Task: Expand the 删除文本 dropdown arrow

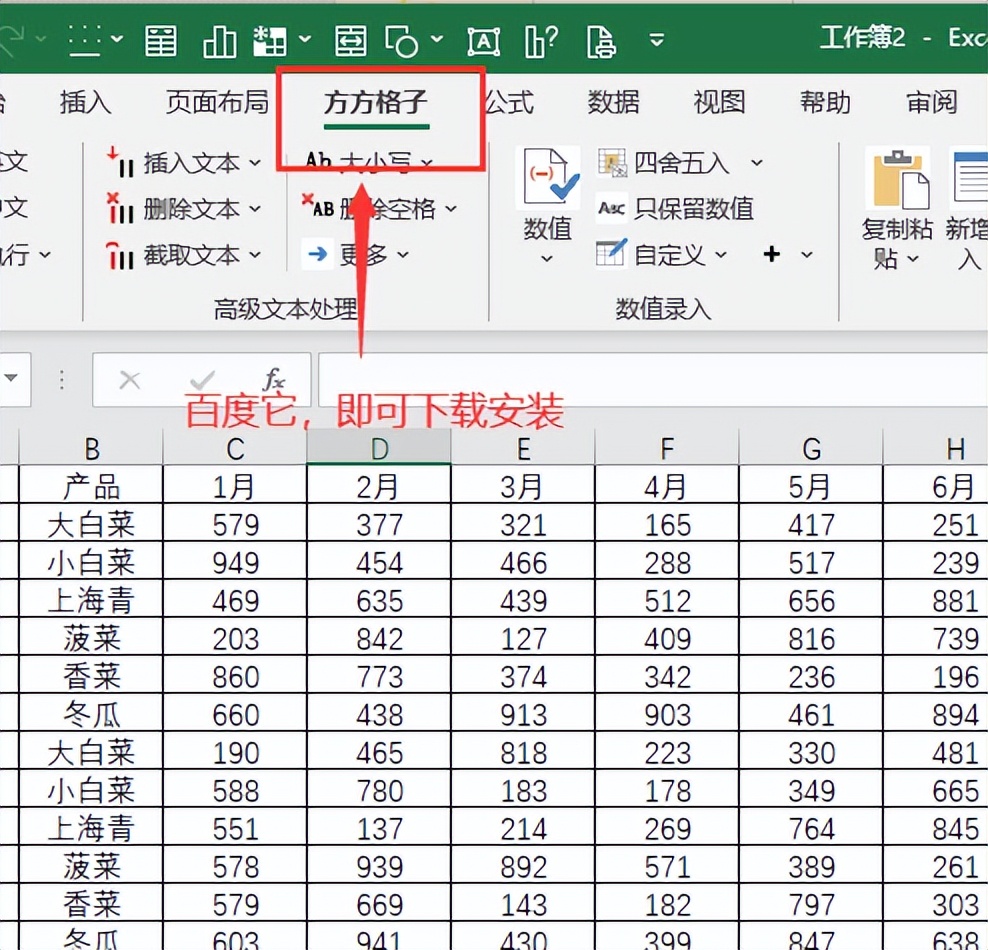Action: coord(255,209)
